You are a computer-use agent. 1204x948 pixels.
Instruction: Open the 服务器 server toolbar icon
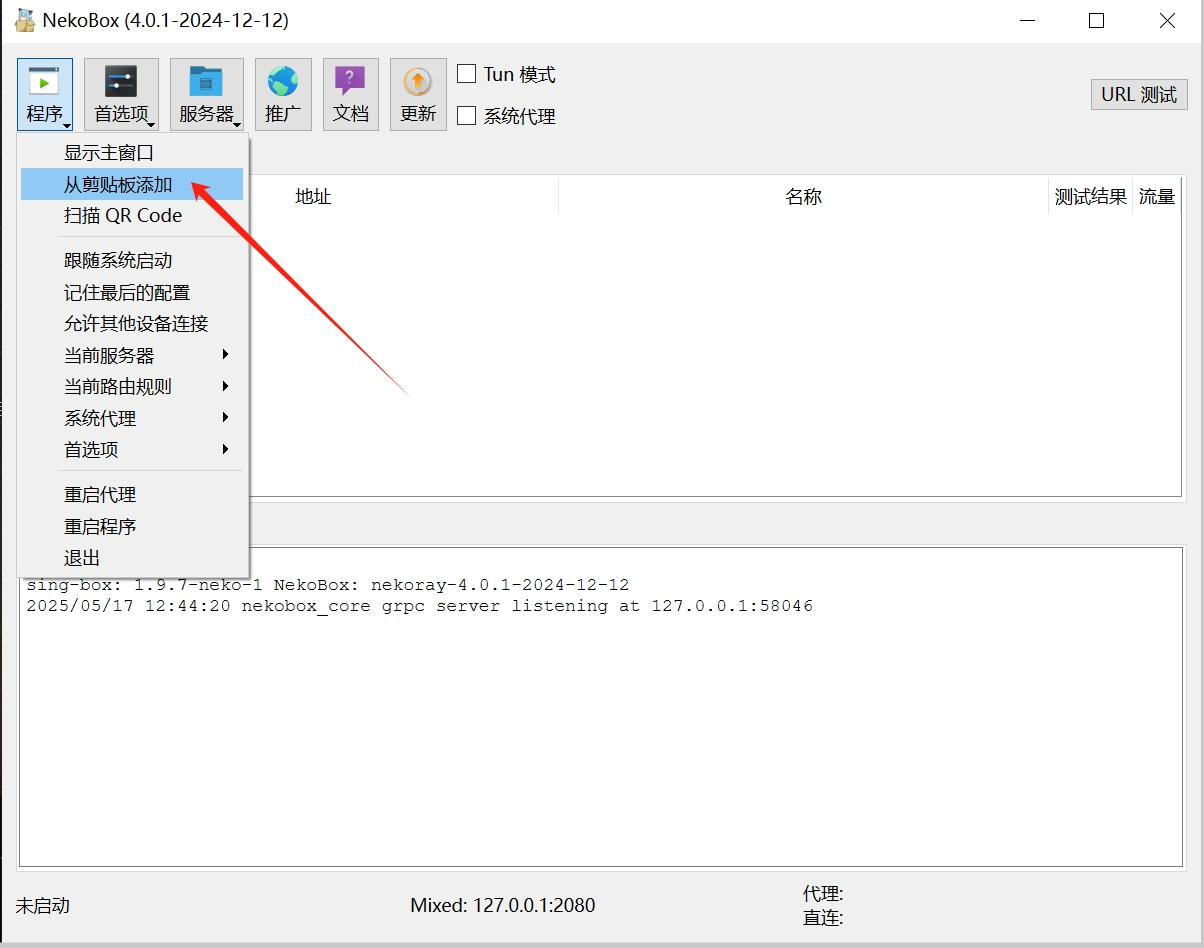[x=206, y=94]
